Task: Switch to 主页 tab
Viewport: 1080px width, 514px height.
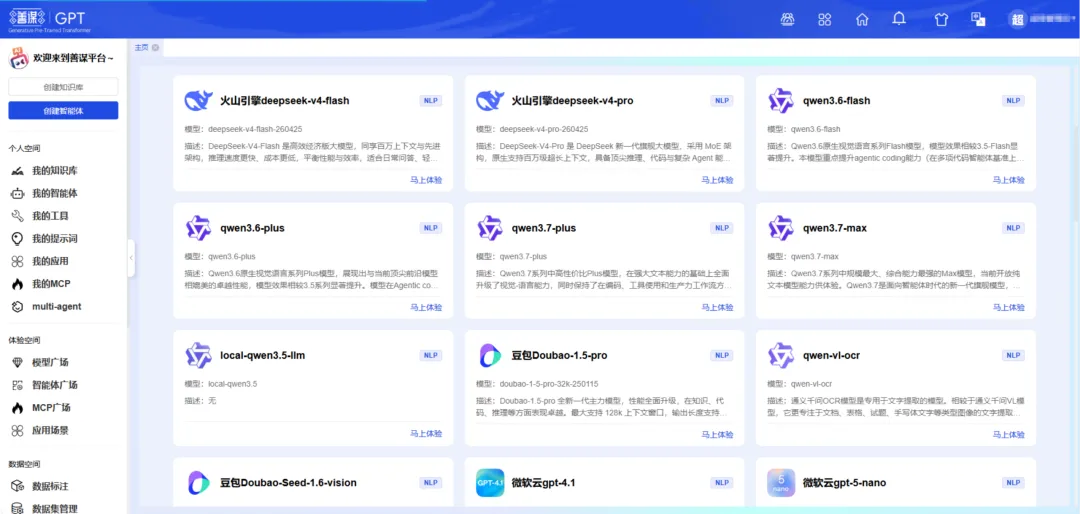Action: pyautogui.click(x=141, y=48)
